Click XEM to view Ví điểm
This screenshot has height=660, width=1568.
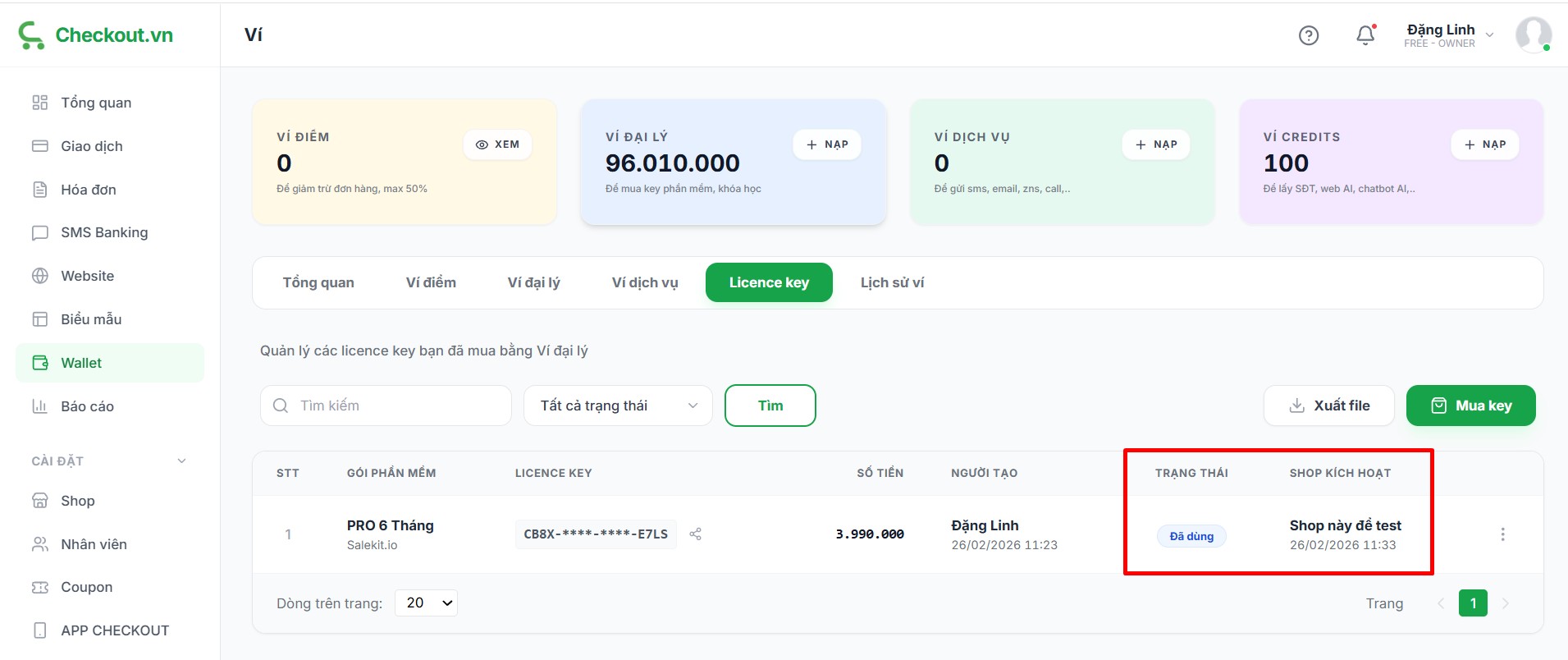tap(498, 144)
